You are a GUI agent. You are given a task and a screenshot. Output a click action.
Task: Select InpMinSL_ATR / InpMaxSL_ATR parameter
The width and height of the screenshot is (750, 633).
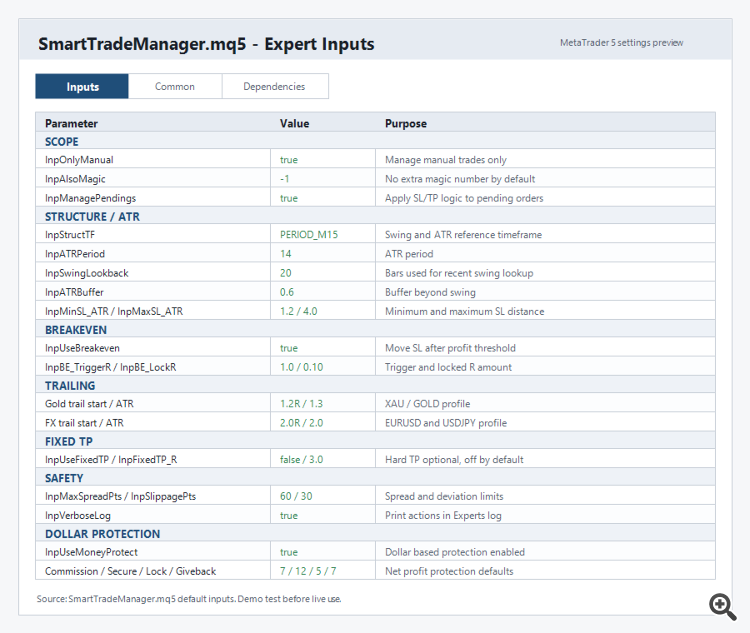[x=114, y=311]
